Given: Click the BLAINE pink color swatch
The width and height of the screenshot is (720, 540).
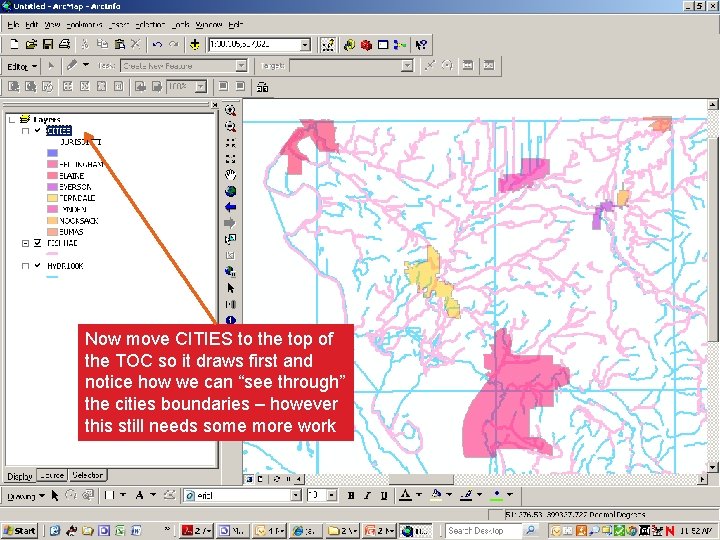Looking at the screenshot, I should click(51, 176).
